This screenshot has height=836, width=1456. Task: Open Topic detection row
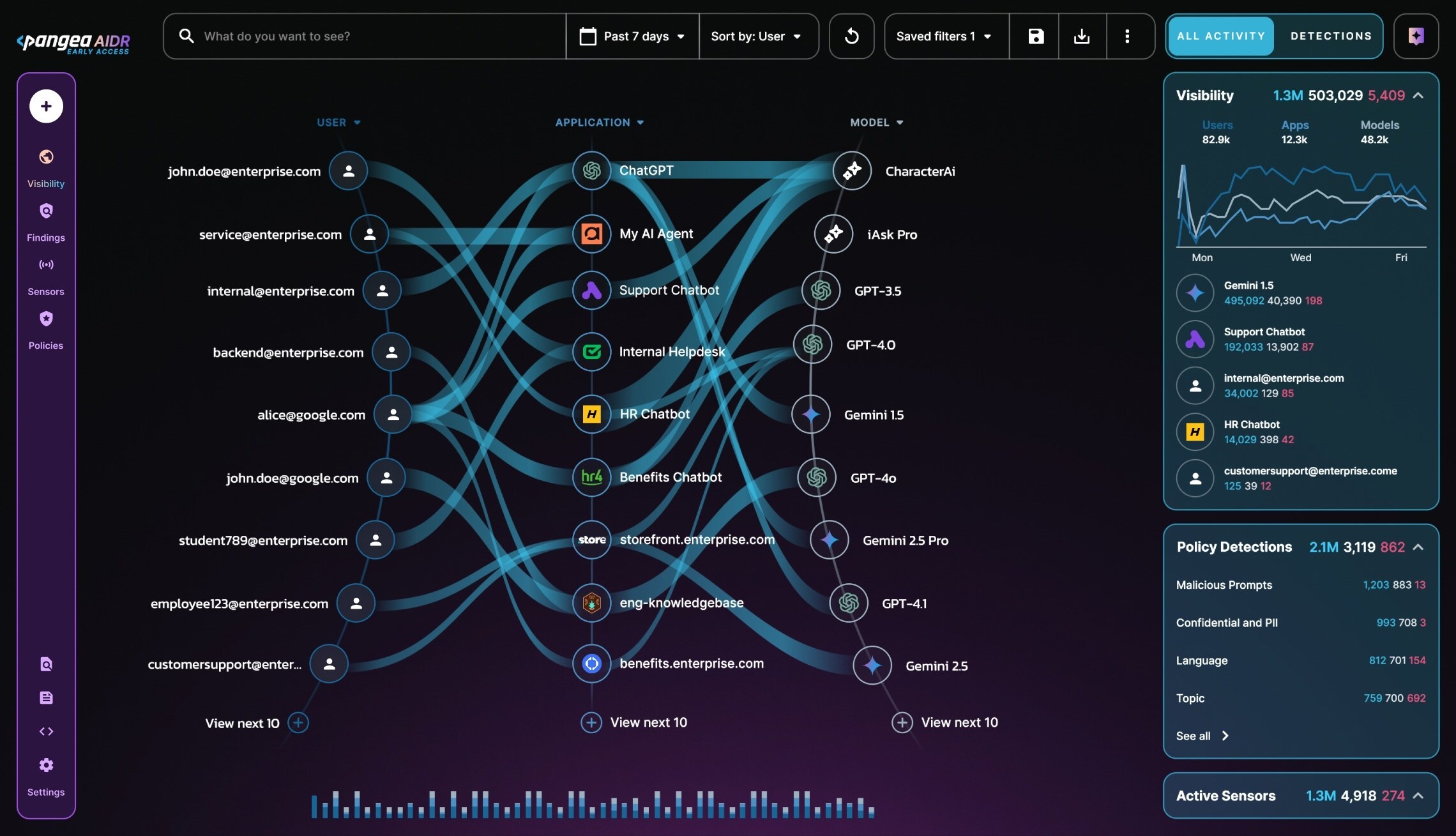[x=1300, y=698]
